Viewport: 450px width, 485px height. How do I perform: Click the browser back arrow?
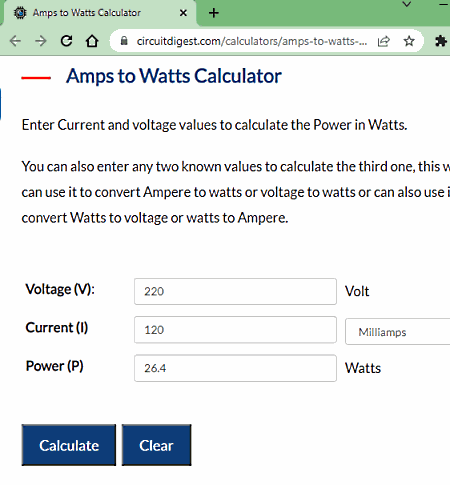tap(15, 41)
